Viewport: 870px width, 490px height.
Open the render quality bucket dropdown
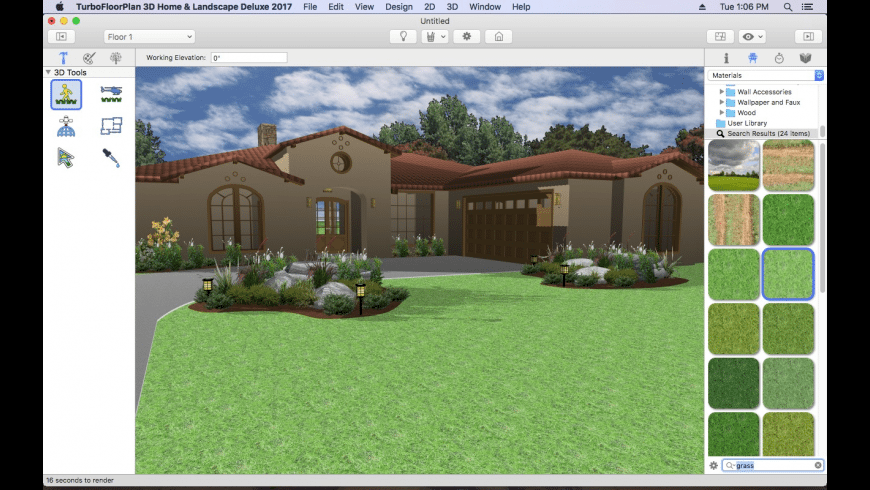[x=435, y=37]
